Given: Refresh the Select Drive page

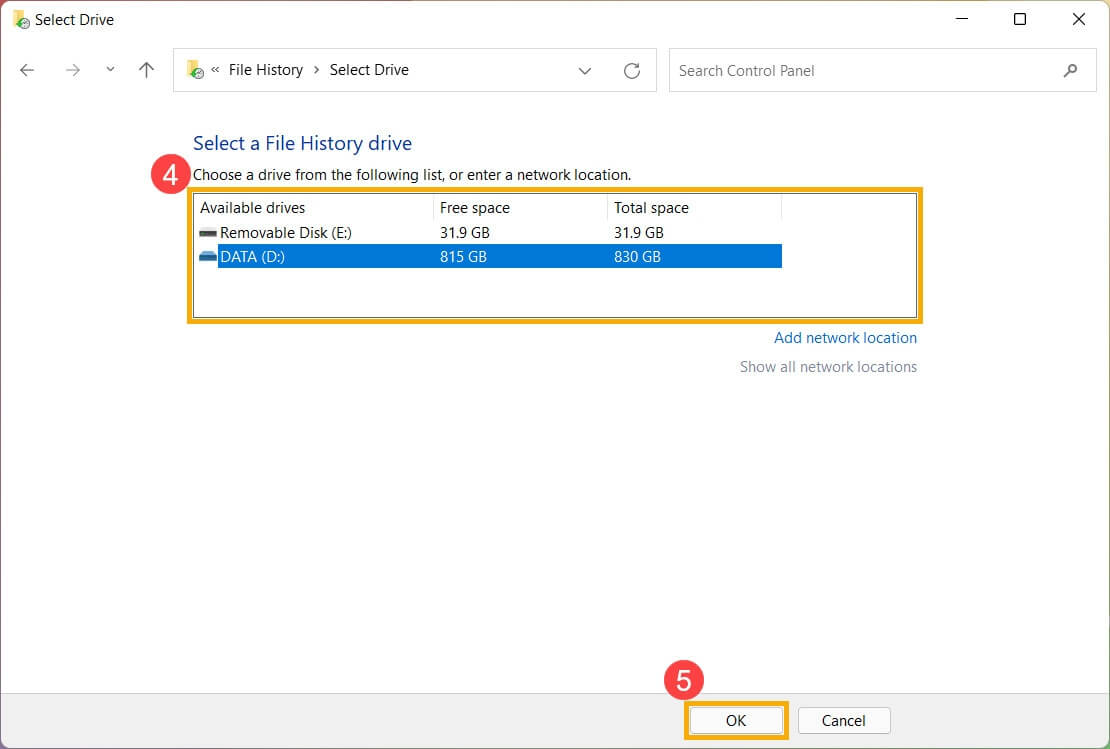Looking at the screenshot, I should click(631, 70).
